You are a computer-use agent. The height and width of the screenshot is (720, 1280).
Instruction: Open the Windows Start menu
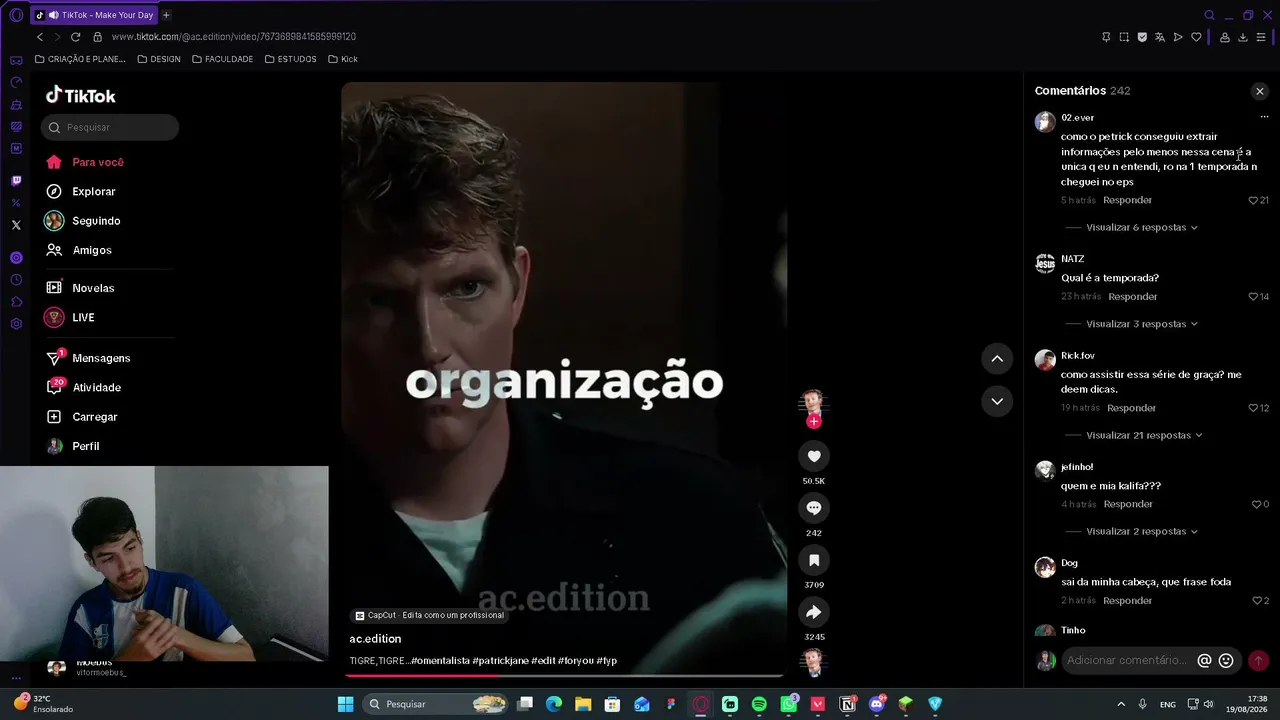point(345,704)
